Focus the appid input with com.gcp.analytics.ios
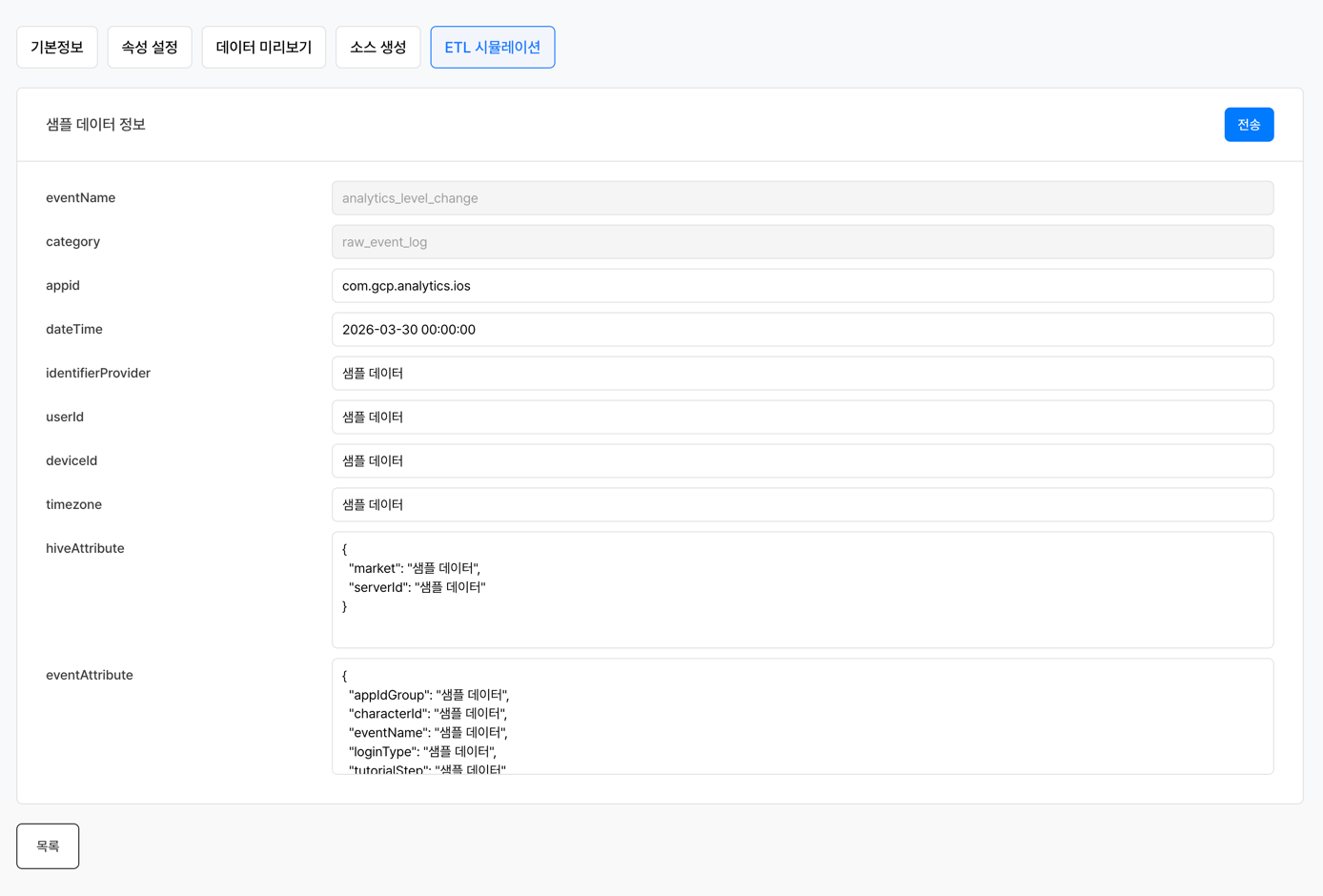Screen dimensions: 1323x896 802,286
